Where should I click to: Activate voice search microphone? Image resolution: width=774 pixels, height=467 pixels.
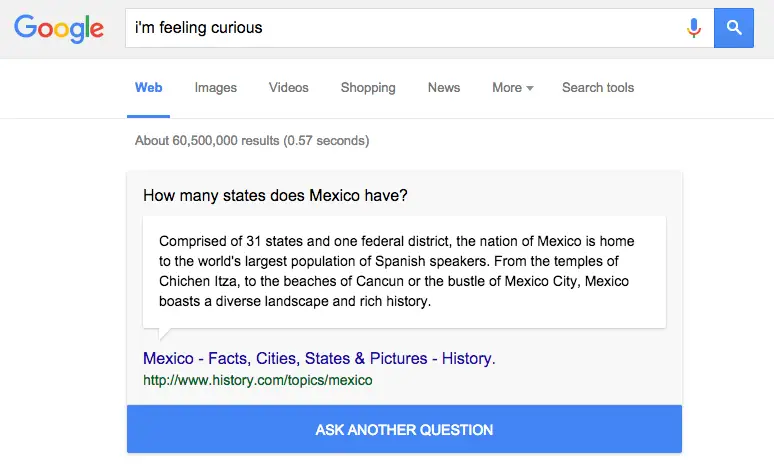point(694,28)
